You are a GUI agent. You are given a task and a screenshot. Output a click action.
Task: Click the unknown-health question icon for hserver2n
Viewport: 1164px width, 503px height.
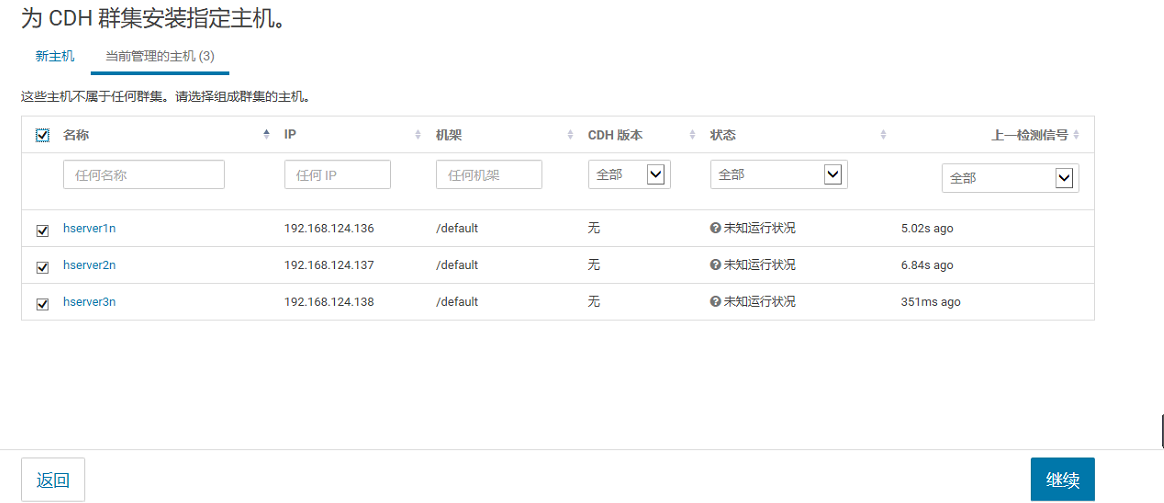pos(716,265)
